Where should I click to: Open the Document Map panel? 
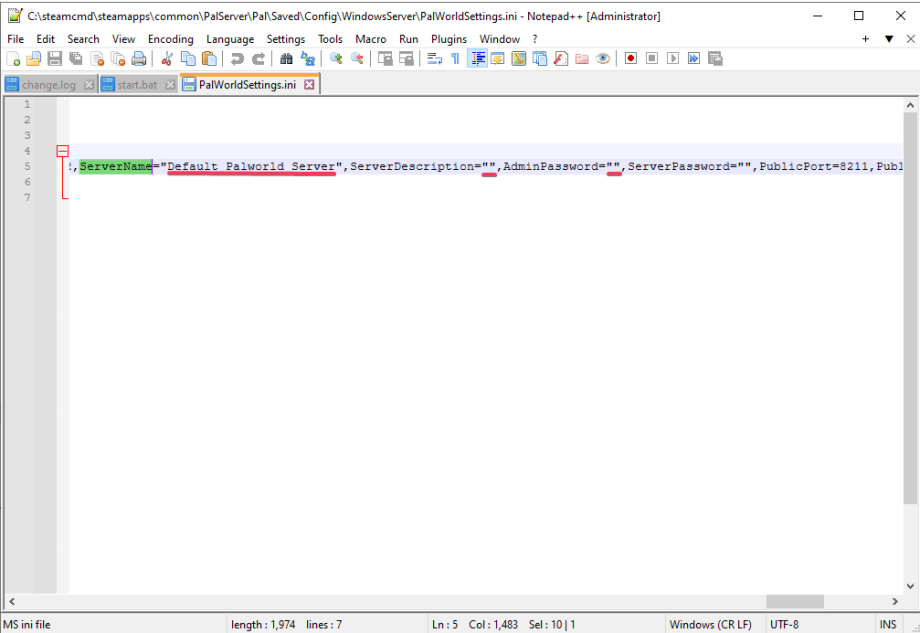click(x=519, y=58)
